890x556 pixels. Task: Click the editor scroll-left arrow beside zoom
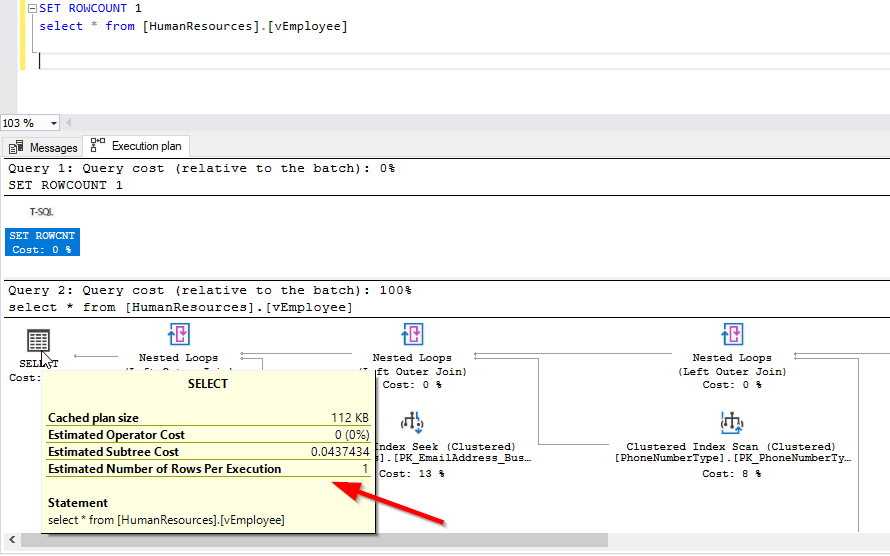pos(69,123)
